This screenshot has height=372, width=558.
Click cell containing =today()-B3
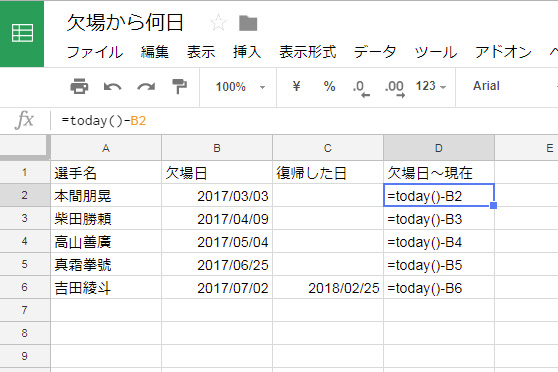(x=439, y=218)
